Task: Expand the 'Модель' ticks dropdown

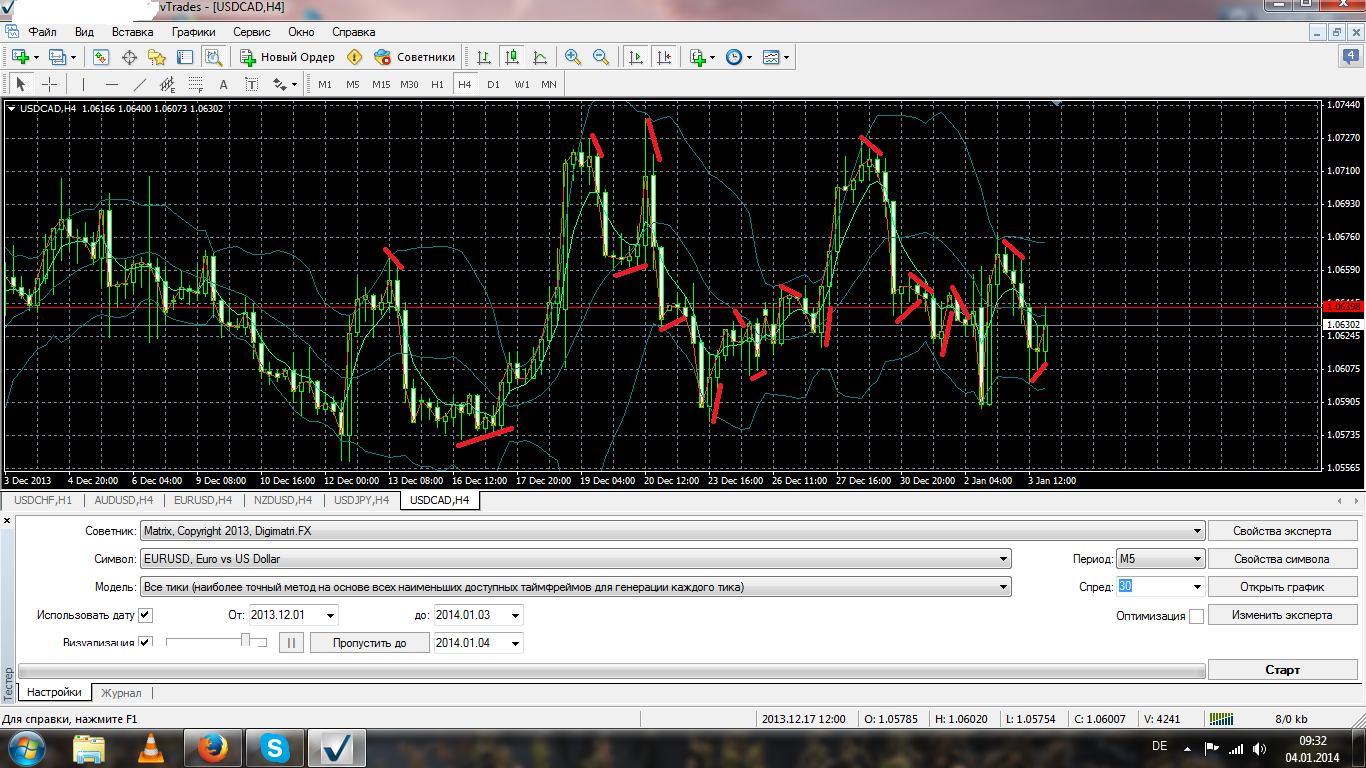Action: coord(1004,587)
